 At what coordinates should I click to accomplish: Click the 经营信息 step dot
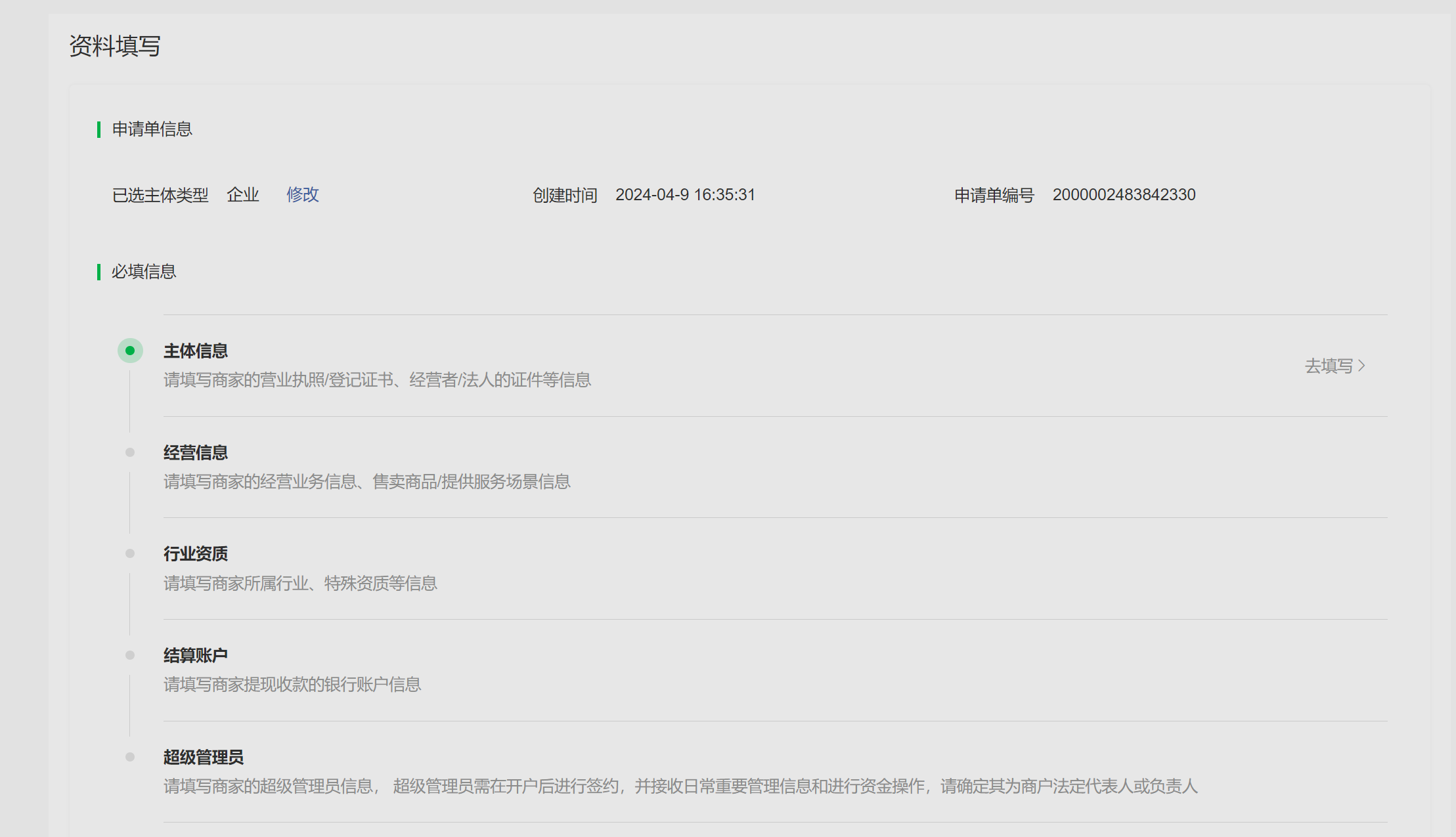(x=130, y=452)
